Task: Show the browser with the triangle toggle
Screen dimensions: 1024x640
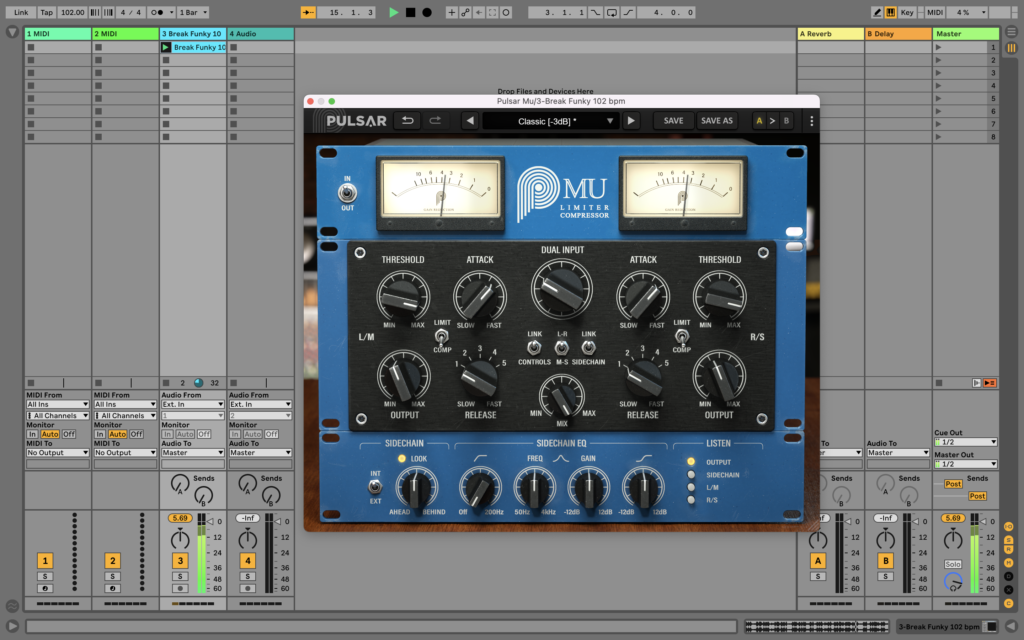Action: click(x=12, y=31)
